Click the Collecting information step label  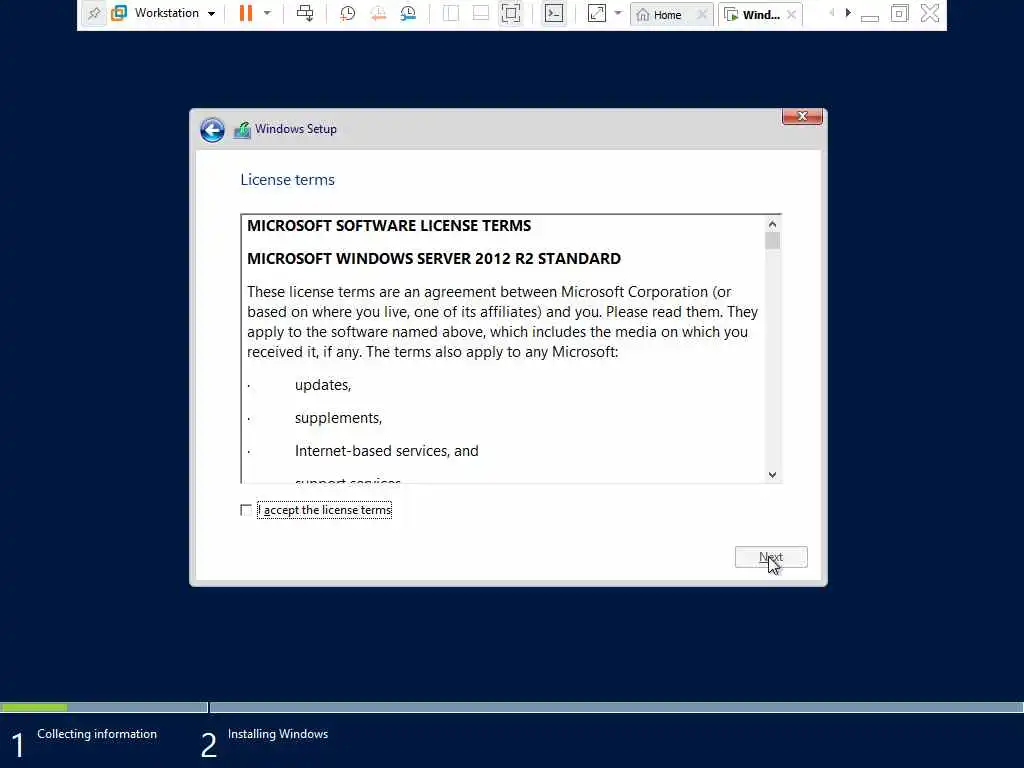tap(97, 734)
